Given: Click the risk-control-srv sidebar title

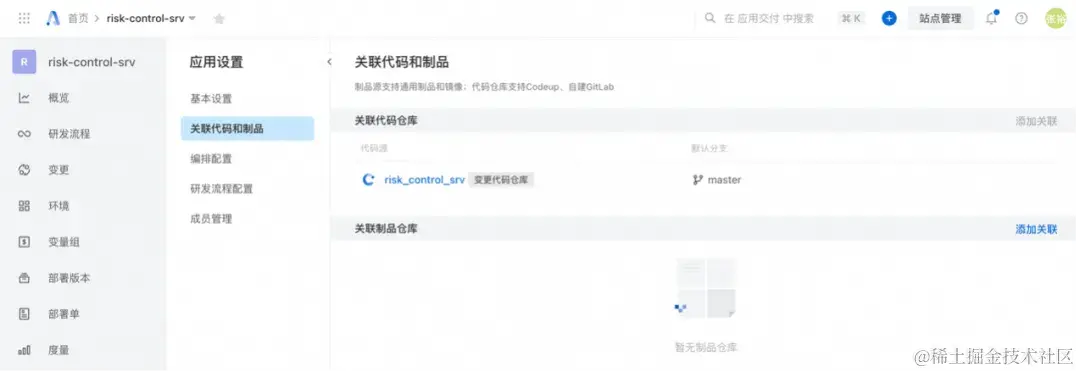Looking at the screenshot, I should pyautogui.click(x=92, y=62).
